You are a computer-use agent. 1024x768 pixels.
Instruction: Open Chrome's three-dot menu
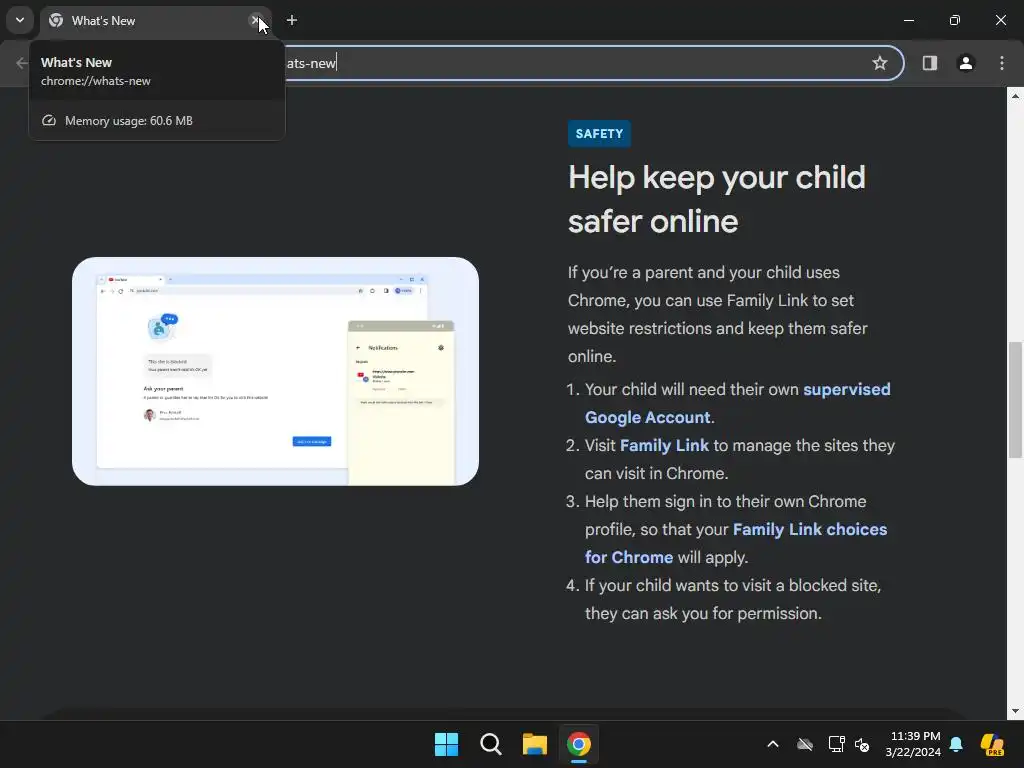tap(1002, 63)
